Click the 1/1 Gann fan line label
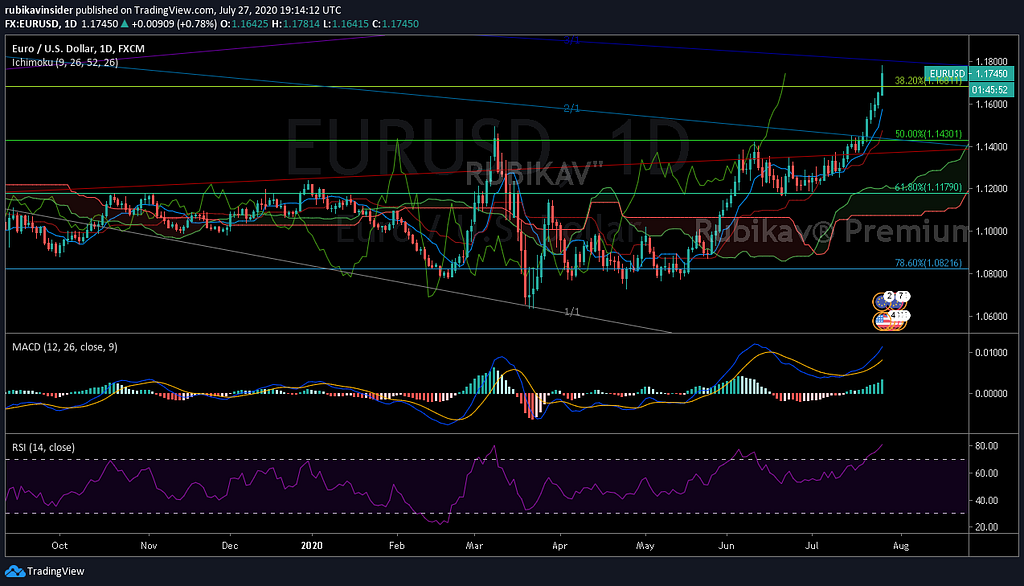This screenshot has height=586, width=1024. (571, 312)
